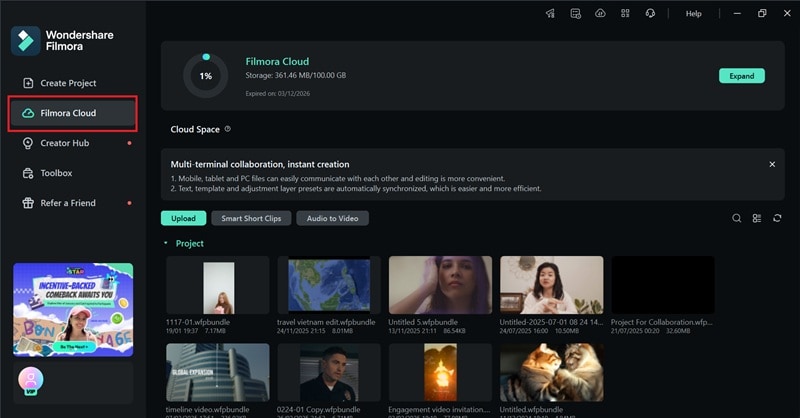Click the Cloud Space info icon
800x418 pixels.
point(228,129)
